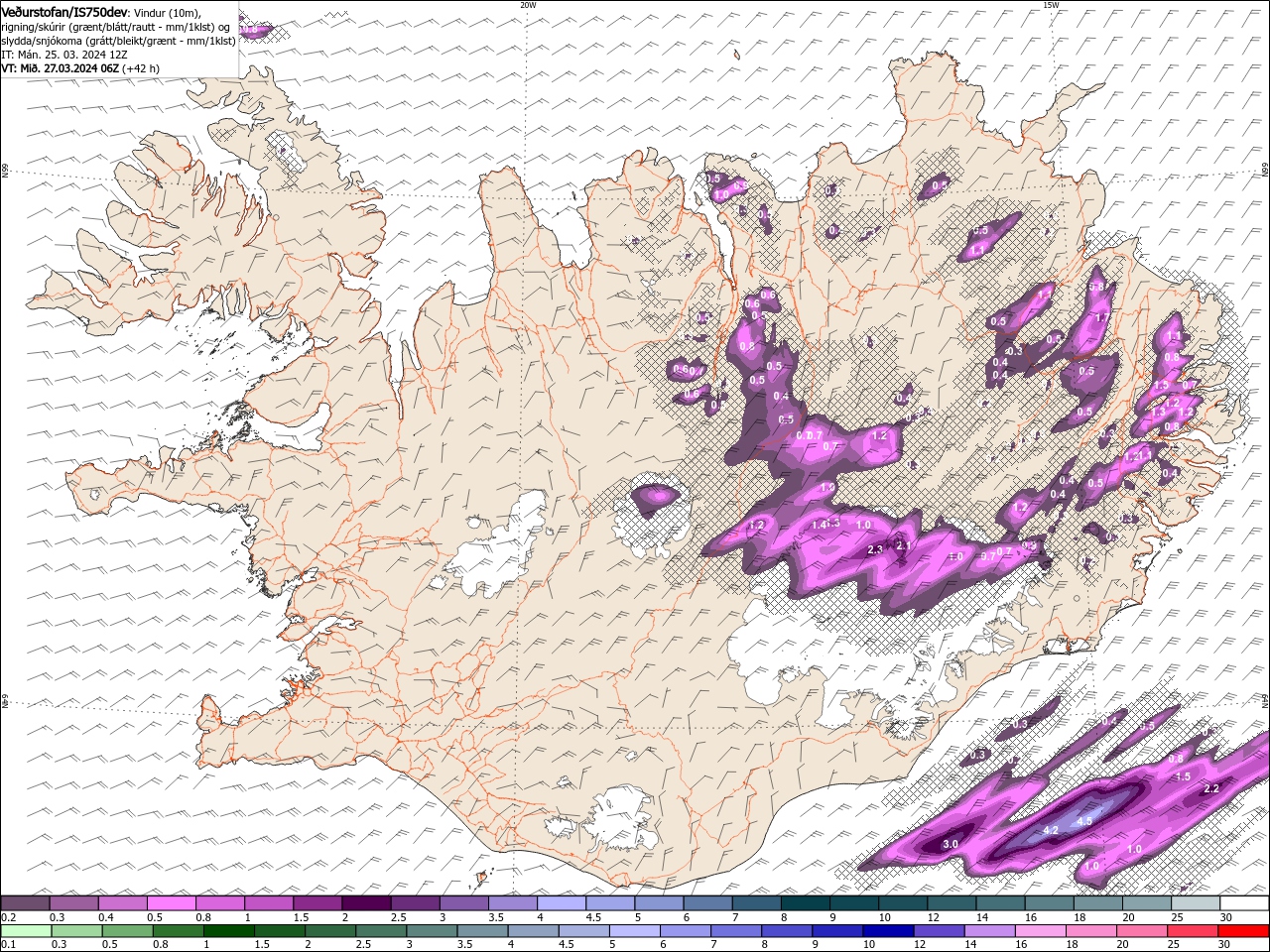Pick the dark green rain swatch between 1 and 1.5
The height and width of the screenshot is (952, 1270).
pos(228,931)
